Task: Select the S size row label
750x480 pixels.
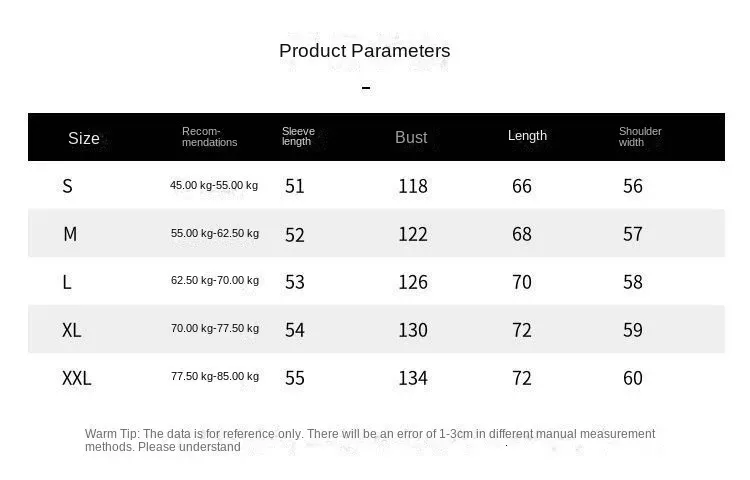Action: [68, 186]
